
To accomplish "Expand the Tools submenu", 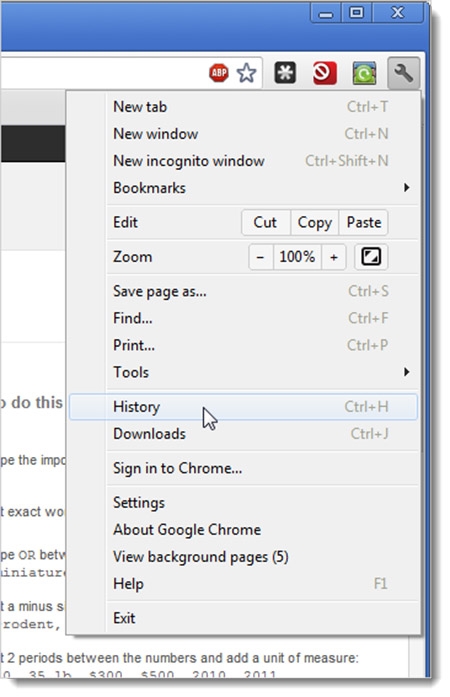I will pos(244,373).
